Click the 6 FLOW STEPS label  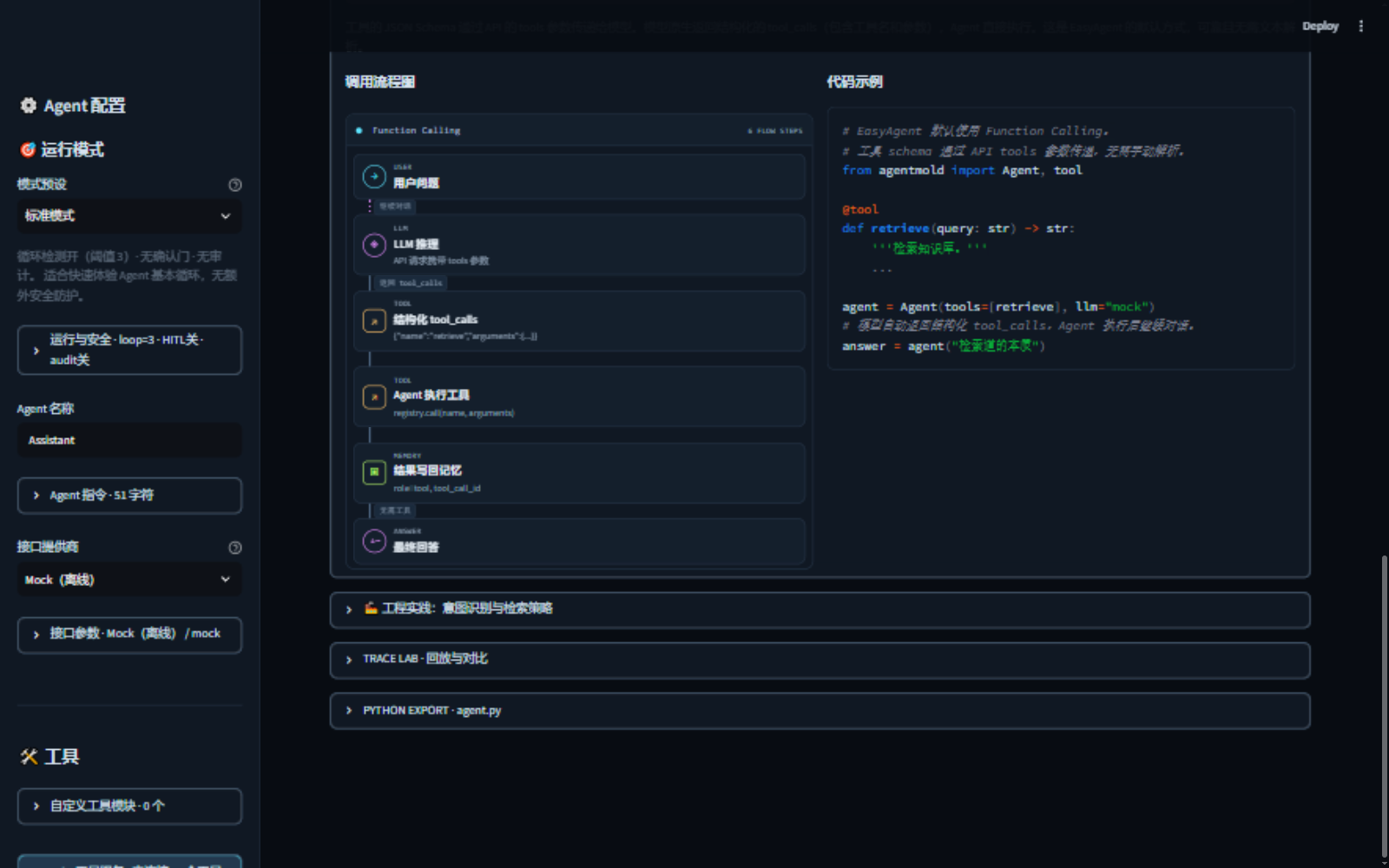tap(775, 131)
